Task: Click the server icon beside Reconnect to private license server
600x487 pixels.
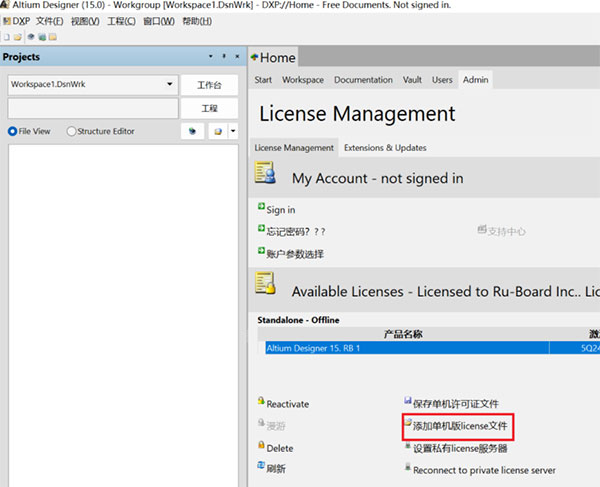Action: [x=408, y=467]
